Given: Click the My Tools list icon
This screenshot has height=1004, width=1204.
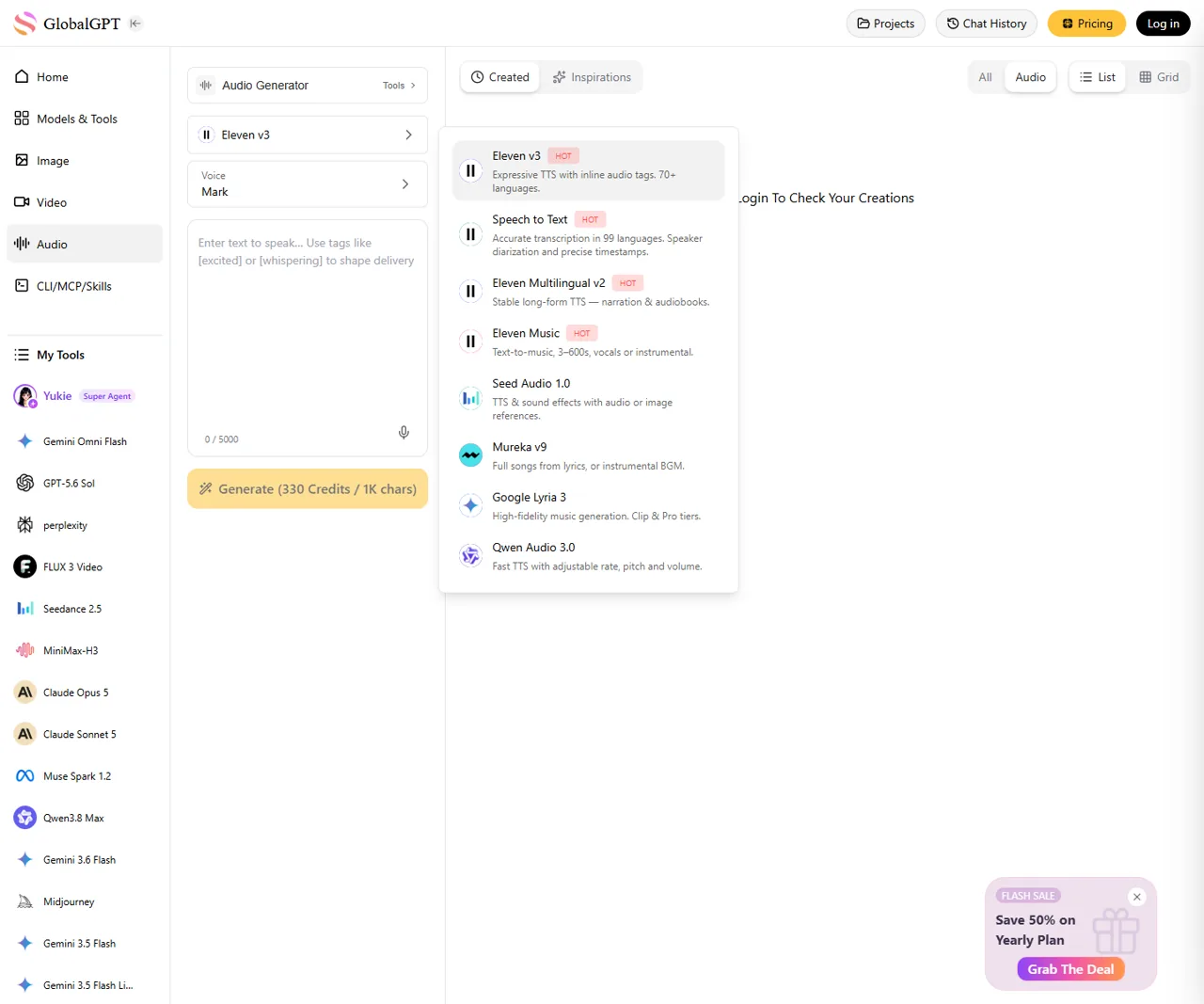Looking at the screenshot, I should point(22,355).
